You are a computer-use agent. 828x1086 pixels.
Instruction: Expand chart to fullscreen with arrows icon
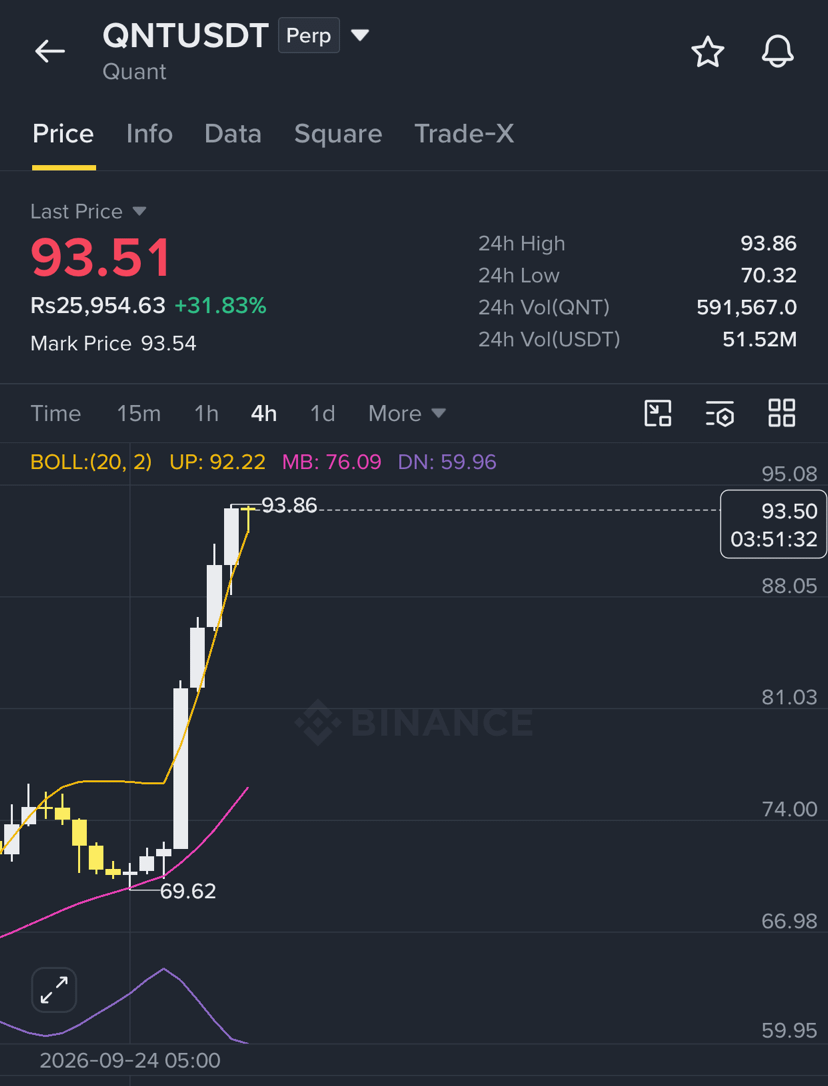pyautogui.click(x=54, y=990)
